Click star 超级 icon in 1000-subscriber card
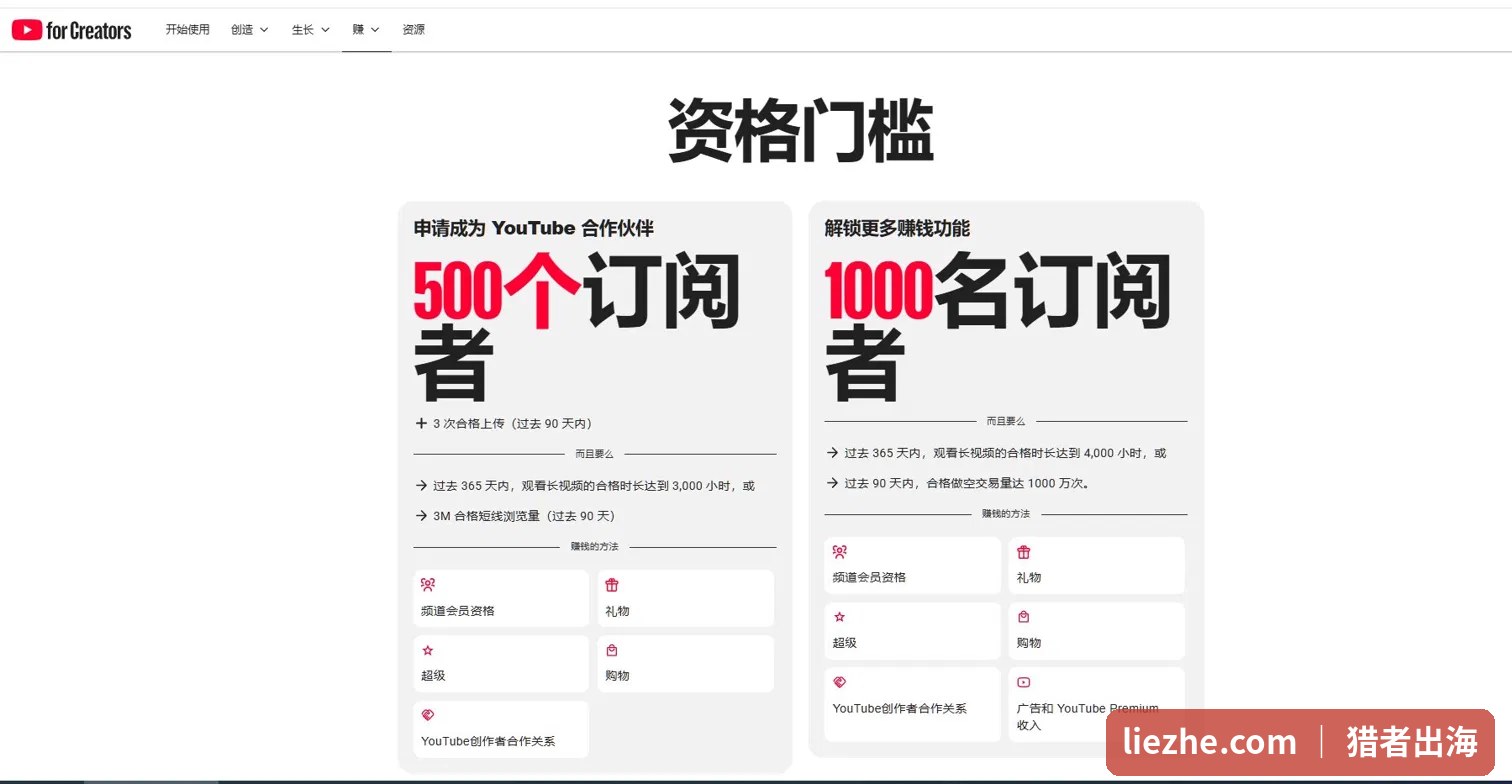The width and height of the screenshot is (1512, 784). (840, 617)
